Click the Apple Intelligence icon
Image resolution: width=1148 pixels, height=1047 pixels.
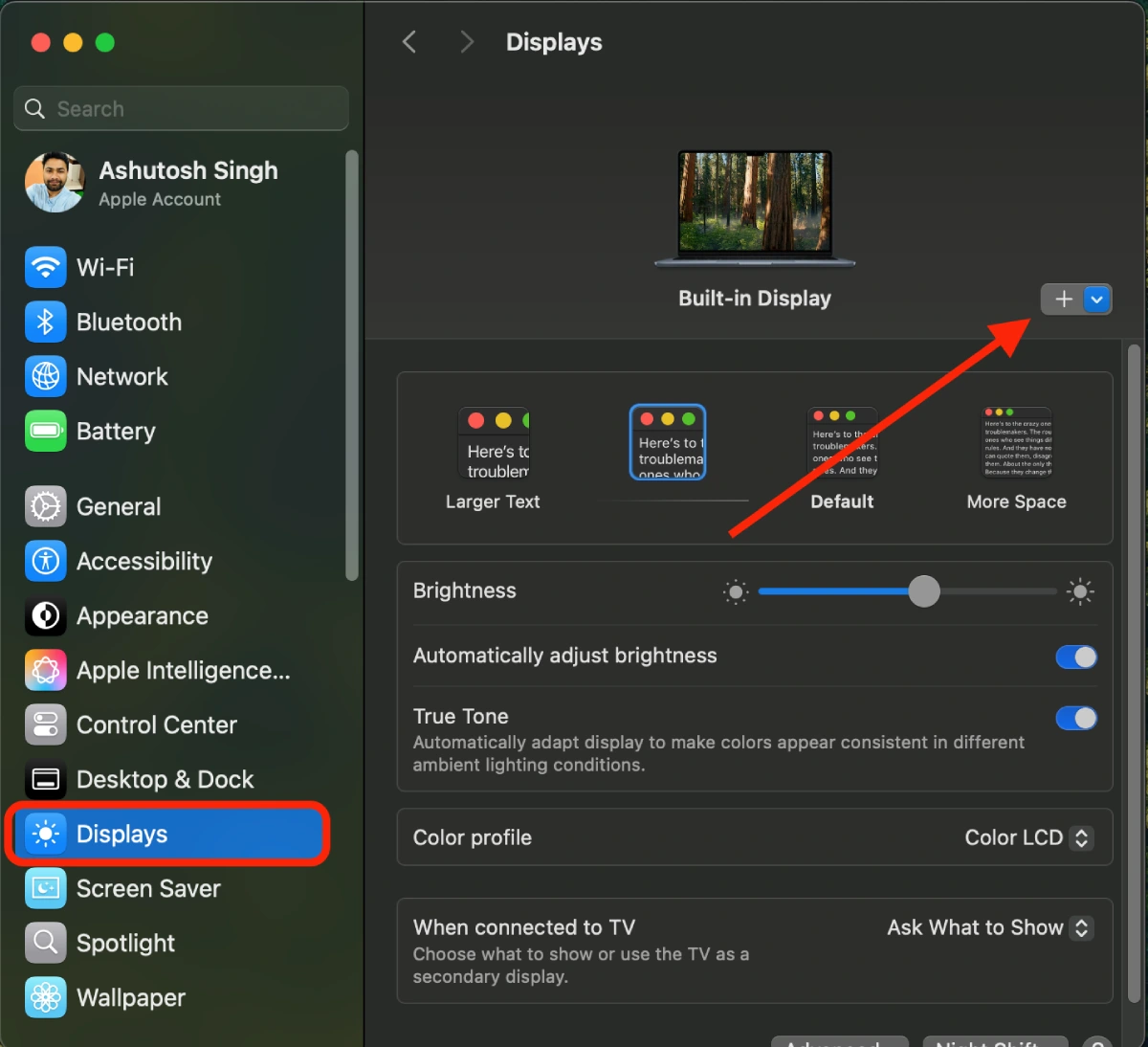click(46, 670)
